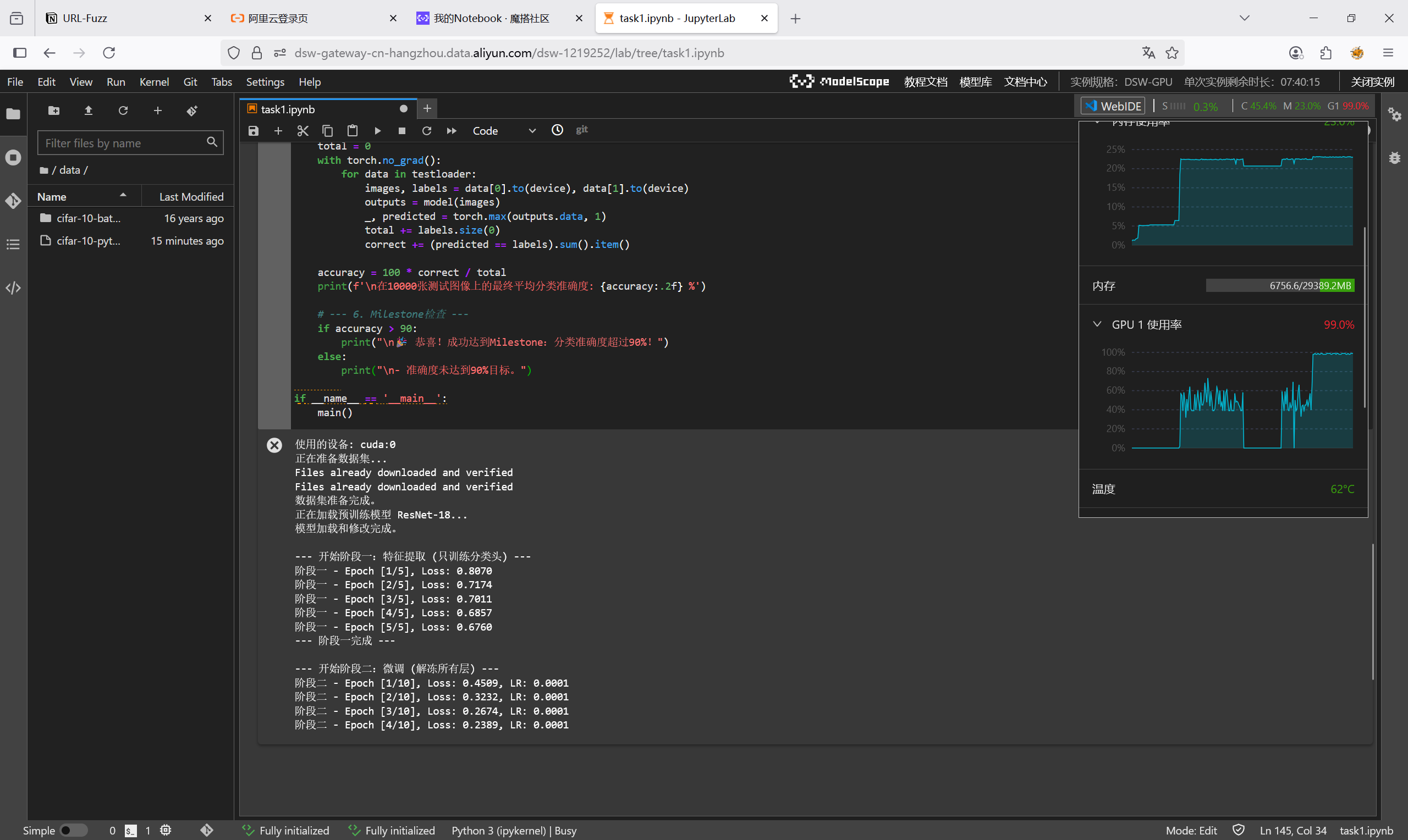Viewport: 1408px width, 840px height.
Task: Open Running Terminals and Kernels panel
Action: [x=13, y=157]
